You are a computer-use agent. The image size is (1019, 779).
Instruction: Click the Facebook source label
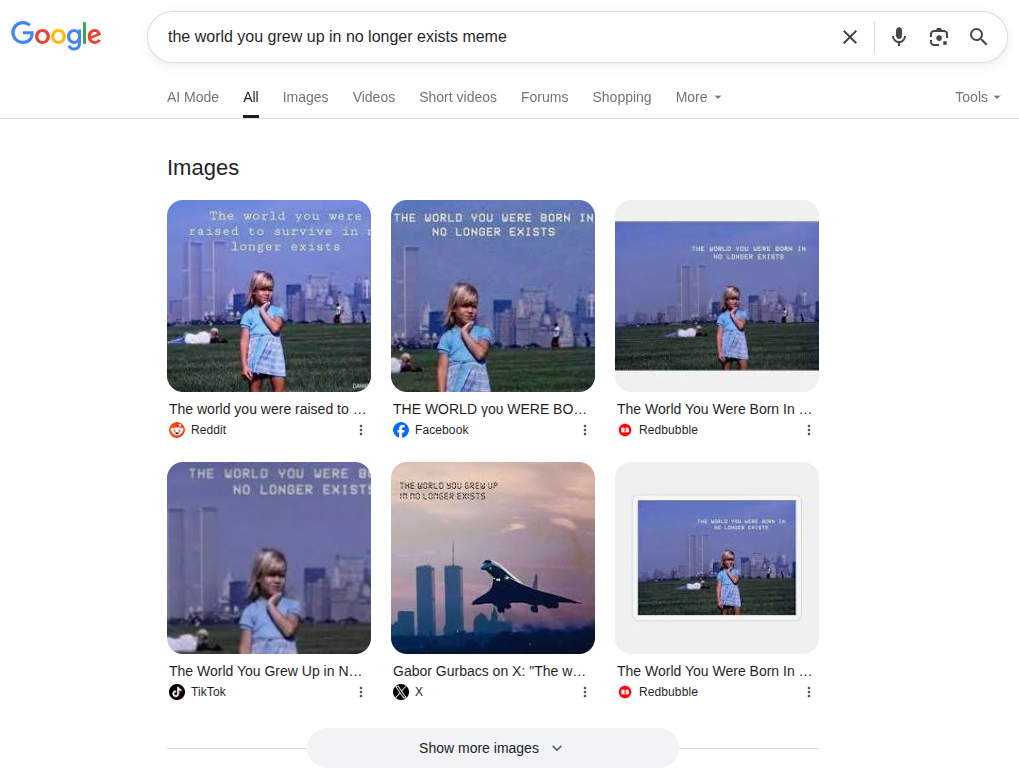(x=442, y=430)
